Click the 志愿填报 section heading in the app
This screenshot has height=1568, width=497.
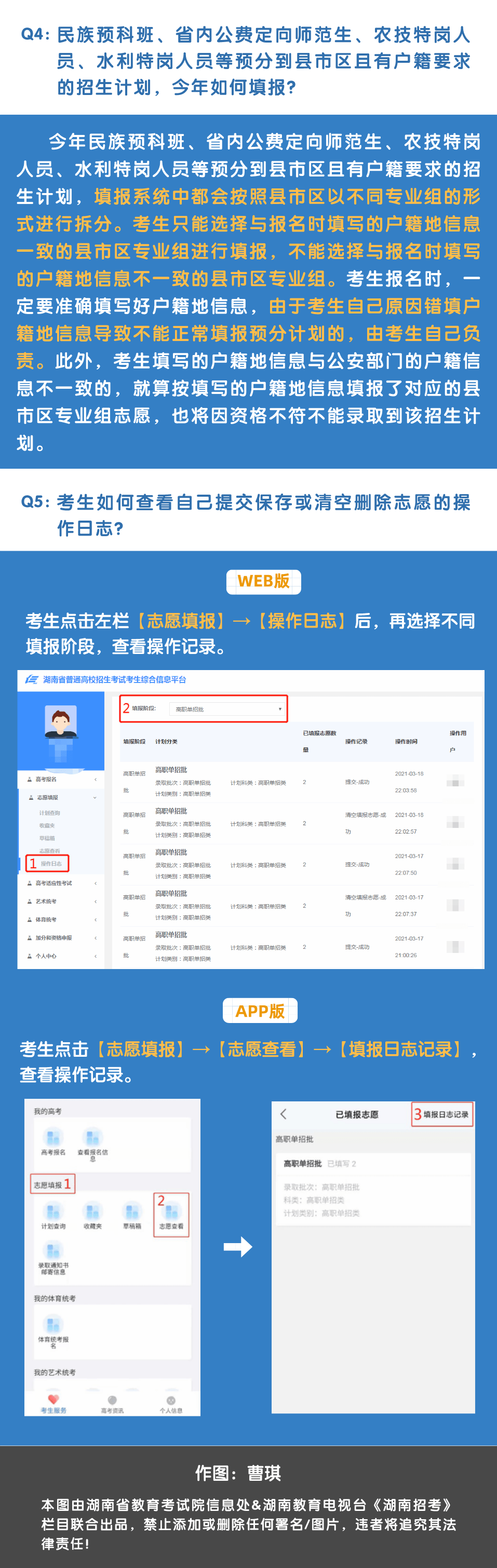coord(47,1185)
